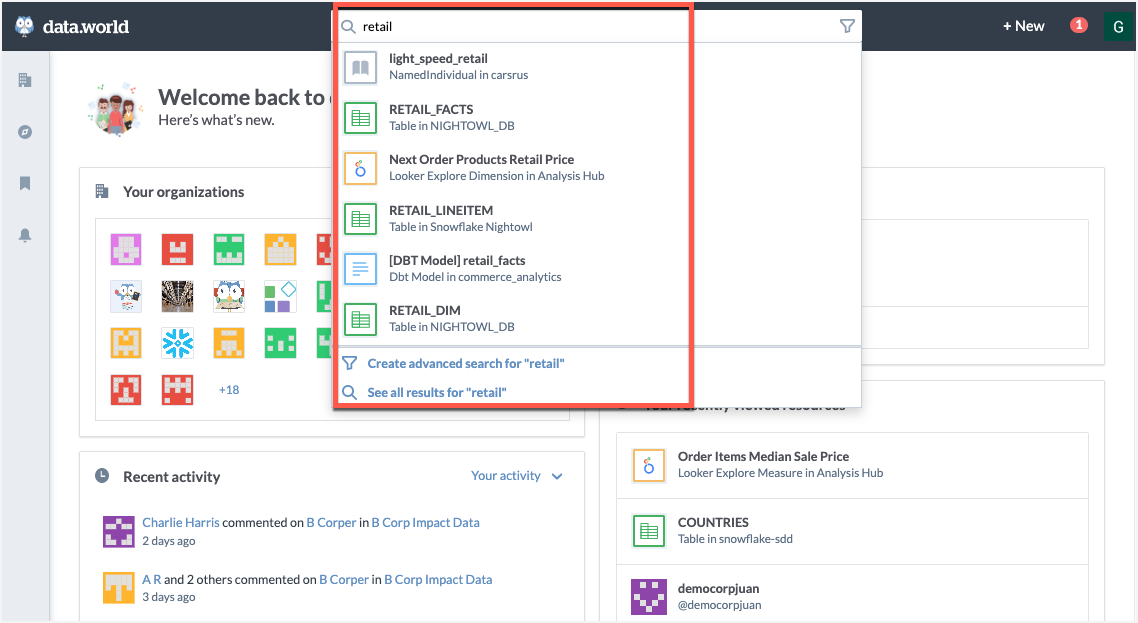This screenshot has height=623, width=1138.
Task: Open the search filter funnel icon
Action: click(x=847, y=26)
